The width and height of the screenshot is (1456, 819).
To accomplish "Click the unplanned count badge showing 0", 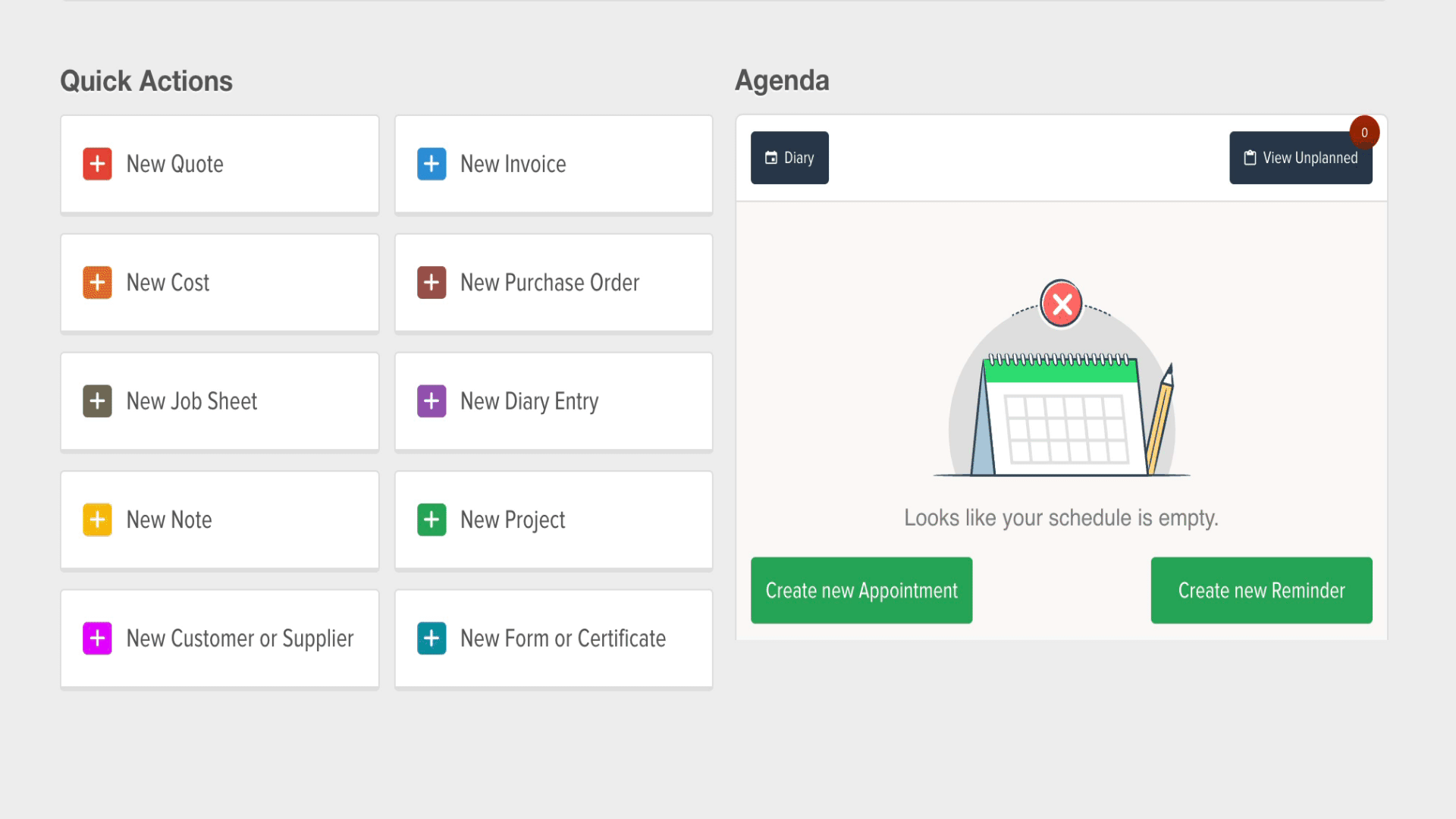I will tap(1364, 132).
